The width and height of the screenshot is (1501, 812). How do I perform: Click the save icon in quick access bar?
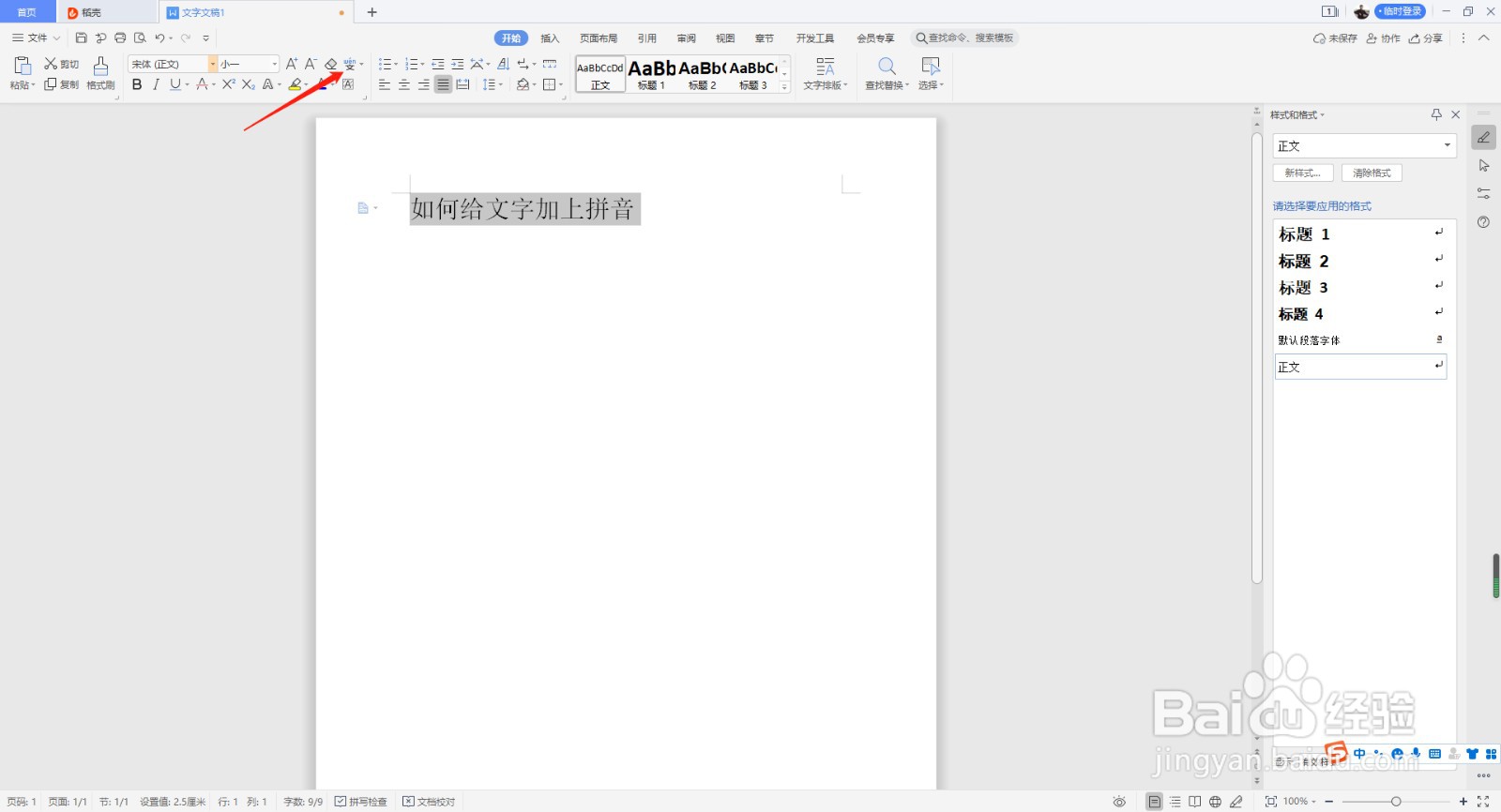(x=81, y=38)
